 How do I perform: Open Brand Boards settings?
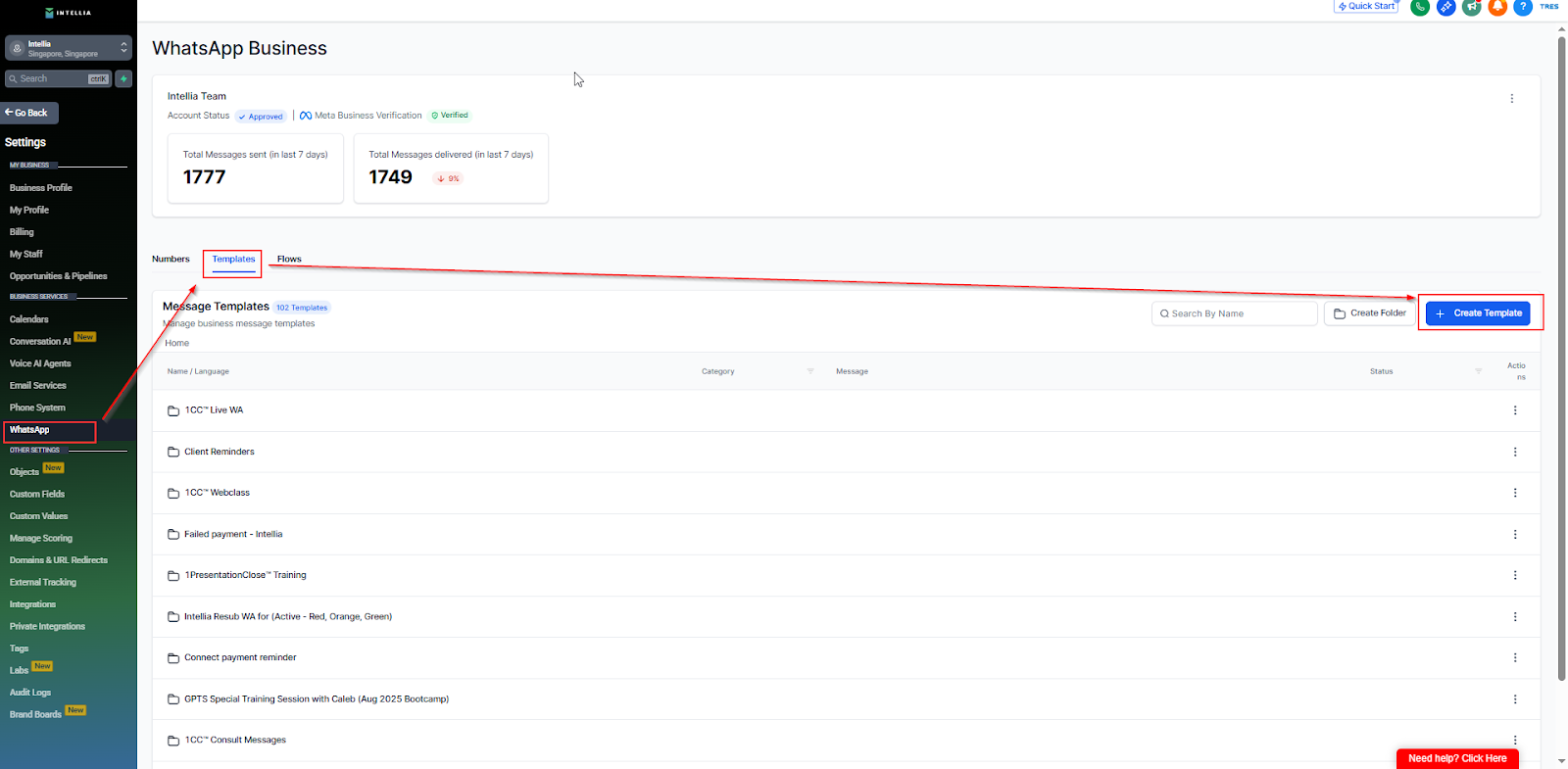pos(35,715)
